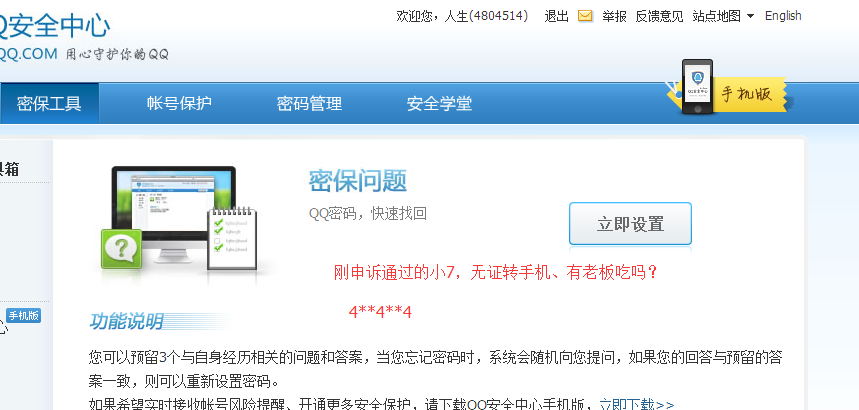859x410 pixels.
Task: Click the 密保问题 heading
Action: 358,180
